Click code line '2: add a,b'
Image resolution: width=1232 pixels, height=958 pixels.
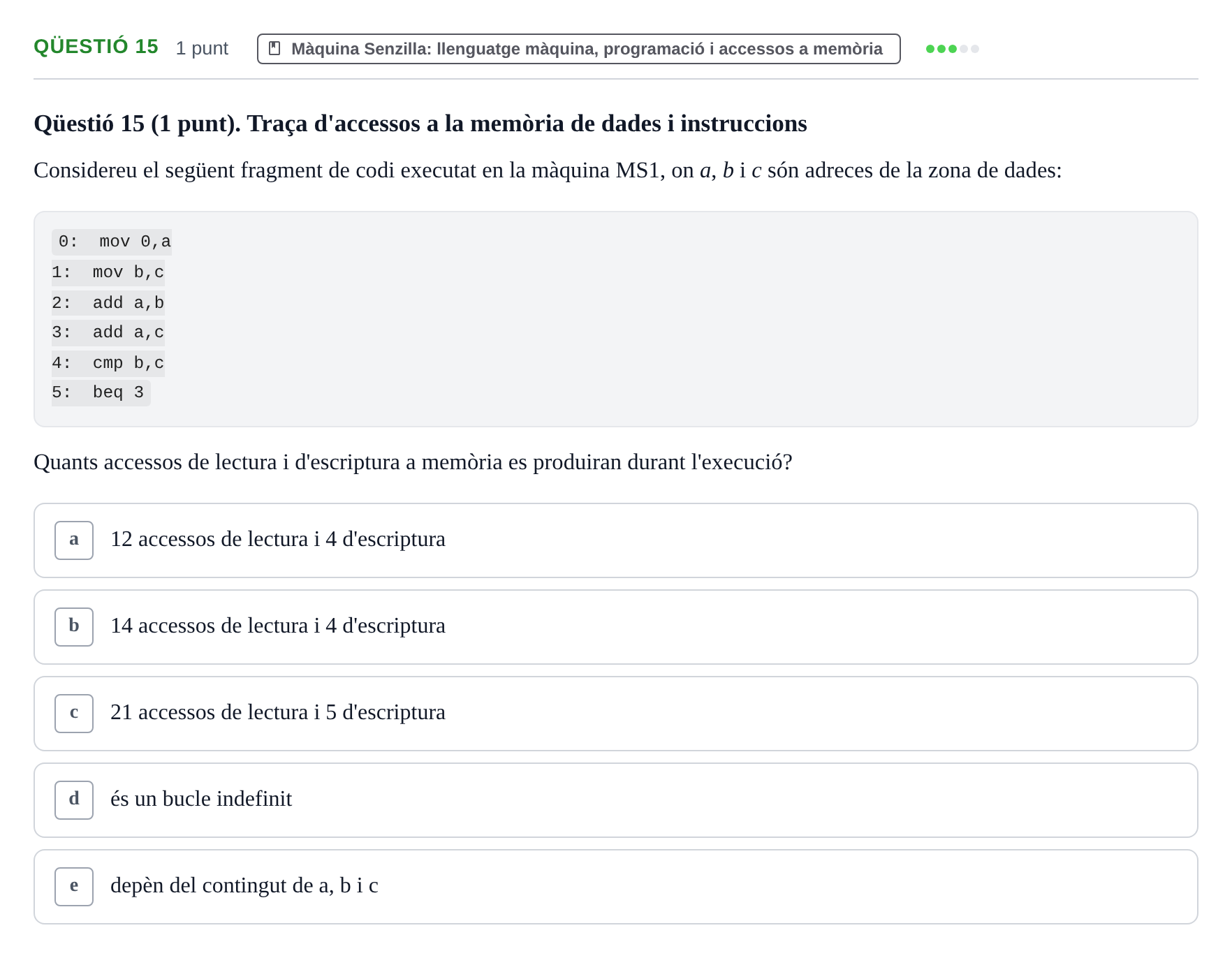pyautogui.click(x=108, y=303)
